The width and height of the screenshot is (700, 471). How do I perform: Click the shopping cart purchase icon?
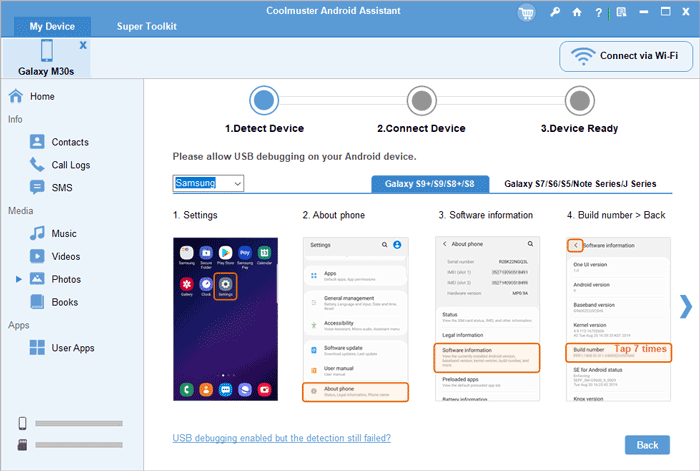tap(526, 13)
